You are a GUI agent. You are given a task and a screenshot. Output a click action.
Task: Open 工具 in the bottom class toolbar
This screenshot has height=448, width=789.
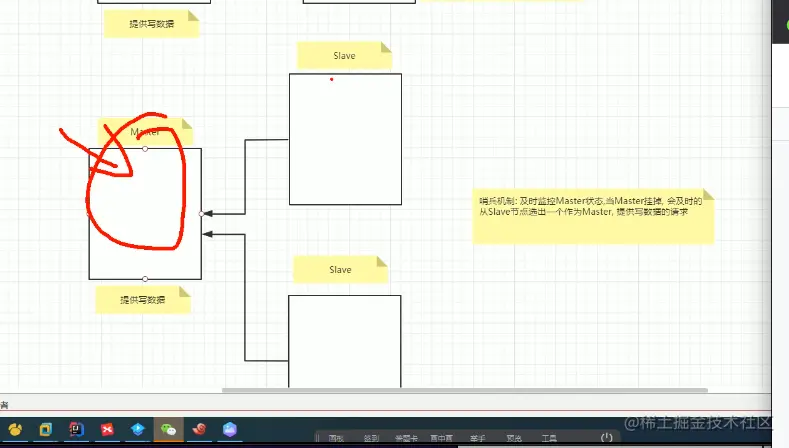point(549,438)
